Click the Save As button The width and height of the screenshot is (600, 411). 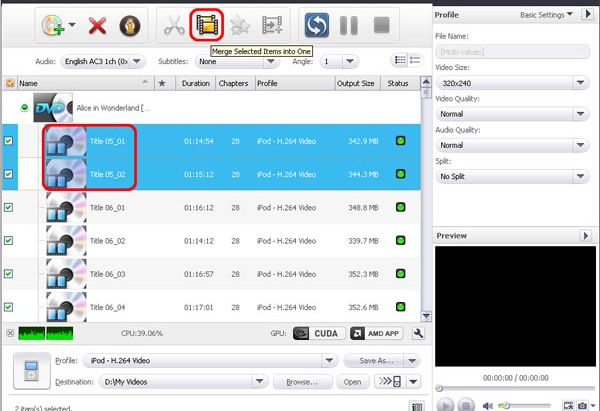pyautogui.click(x=375, y=360)
